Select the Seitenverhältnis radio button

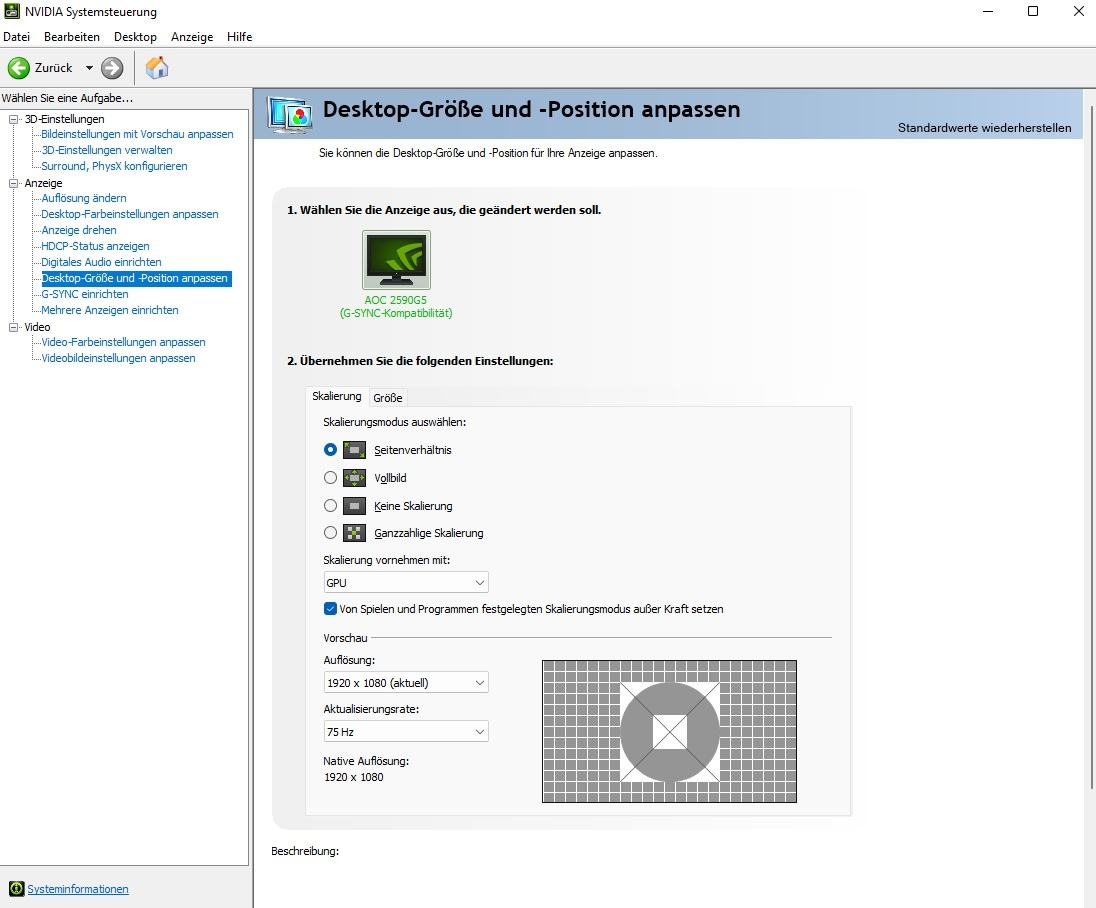point(330,449)
